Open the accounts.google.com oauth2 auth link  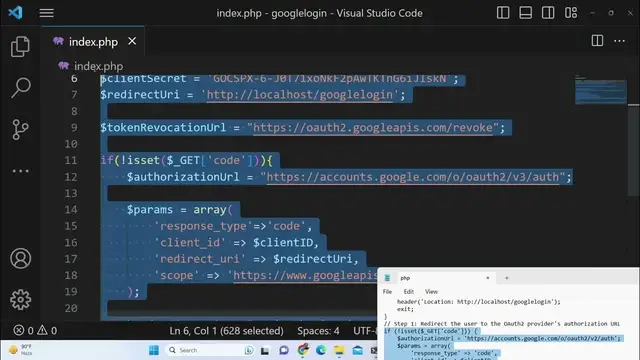tap(413, 177)
